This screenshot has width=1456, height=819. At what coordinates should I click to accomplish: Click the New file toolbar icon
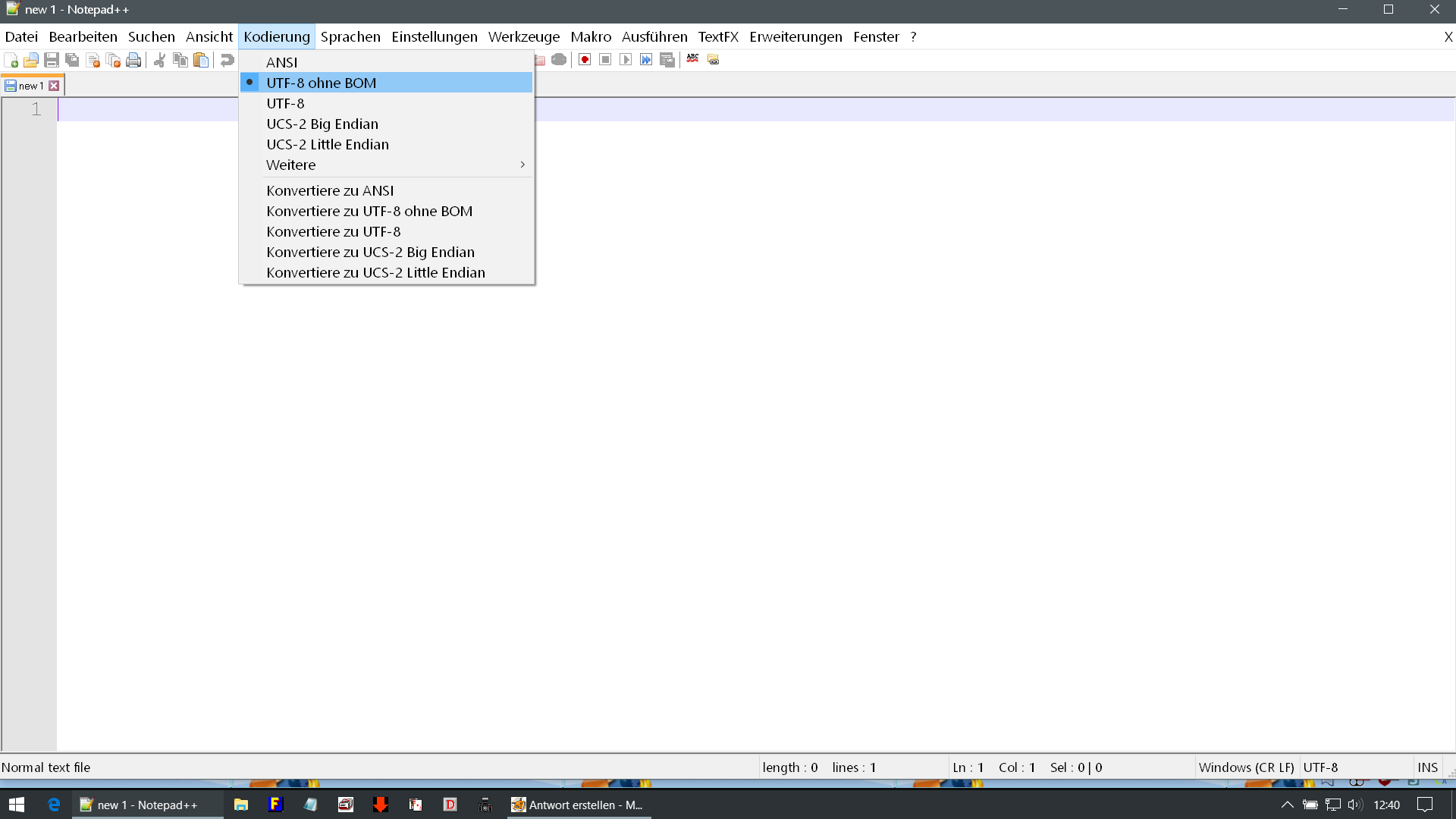point(11,60)
